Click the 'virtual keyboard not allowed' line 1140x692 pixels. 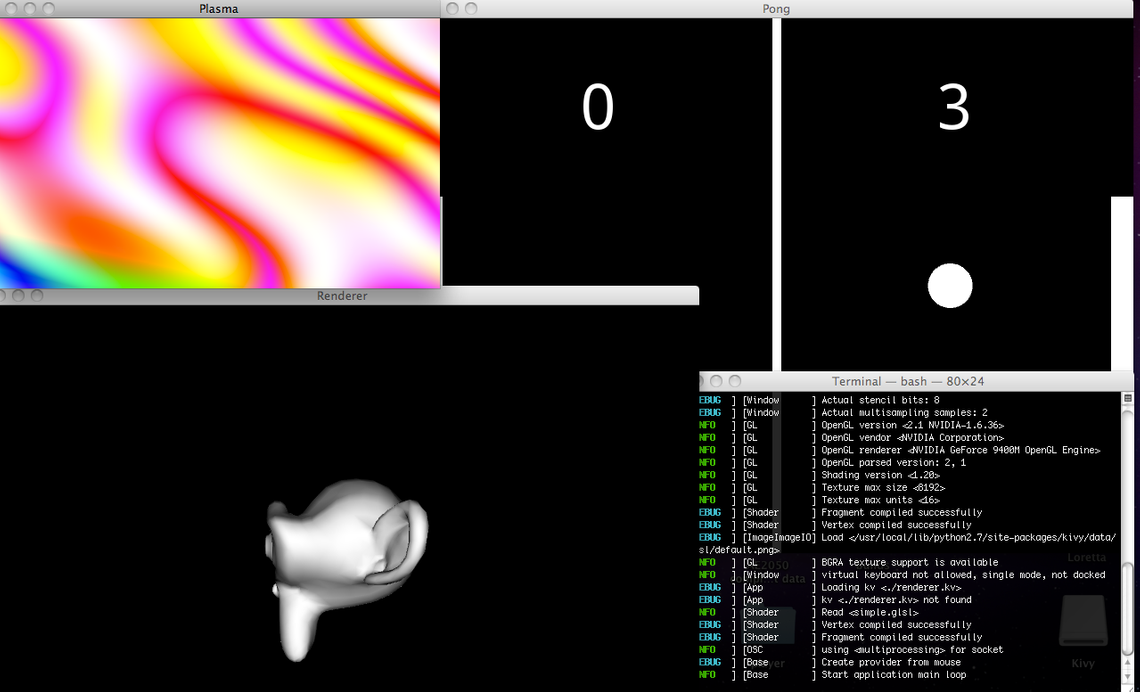coord(963,575)
